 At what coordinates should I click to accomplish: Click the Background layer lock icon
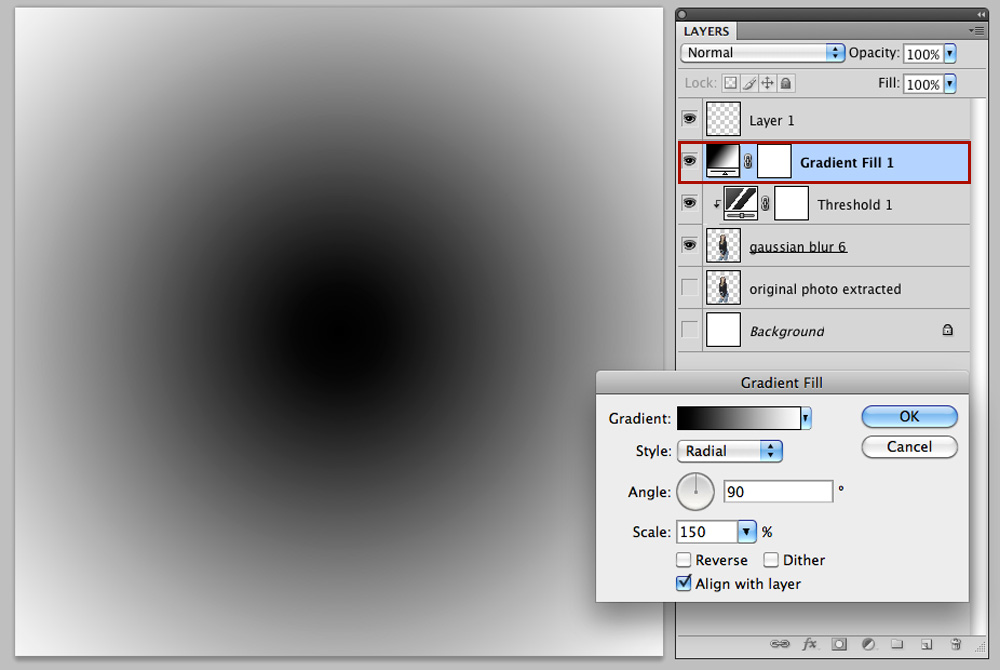pos(948,330)
